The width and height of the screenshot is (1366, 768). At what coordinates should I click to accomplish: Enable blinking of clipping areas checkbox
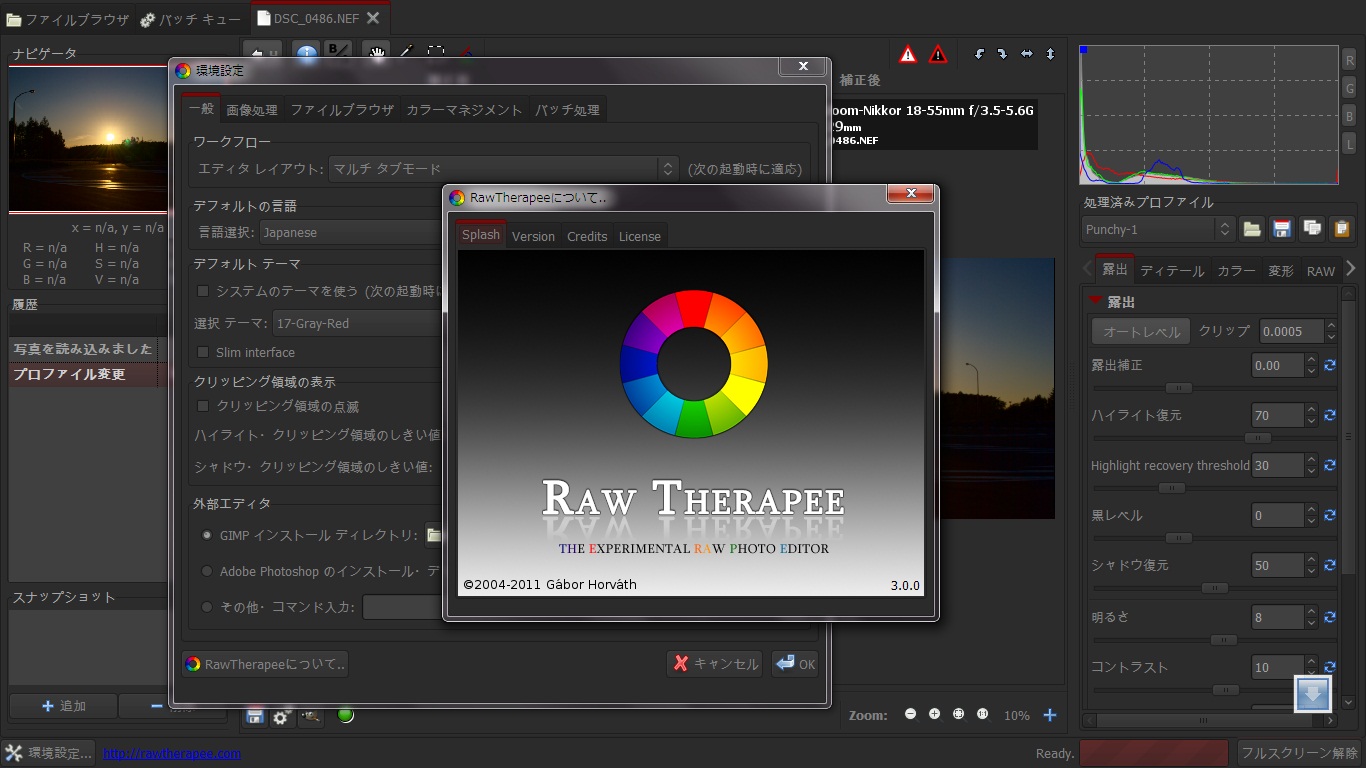point(203,406)
